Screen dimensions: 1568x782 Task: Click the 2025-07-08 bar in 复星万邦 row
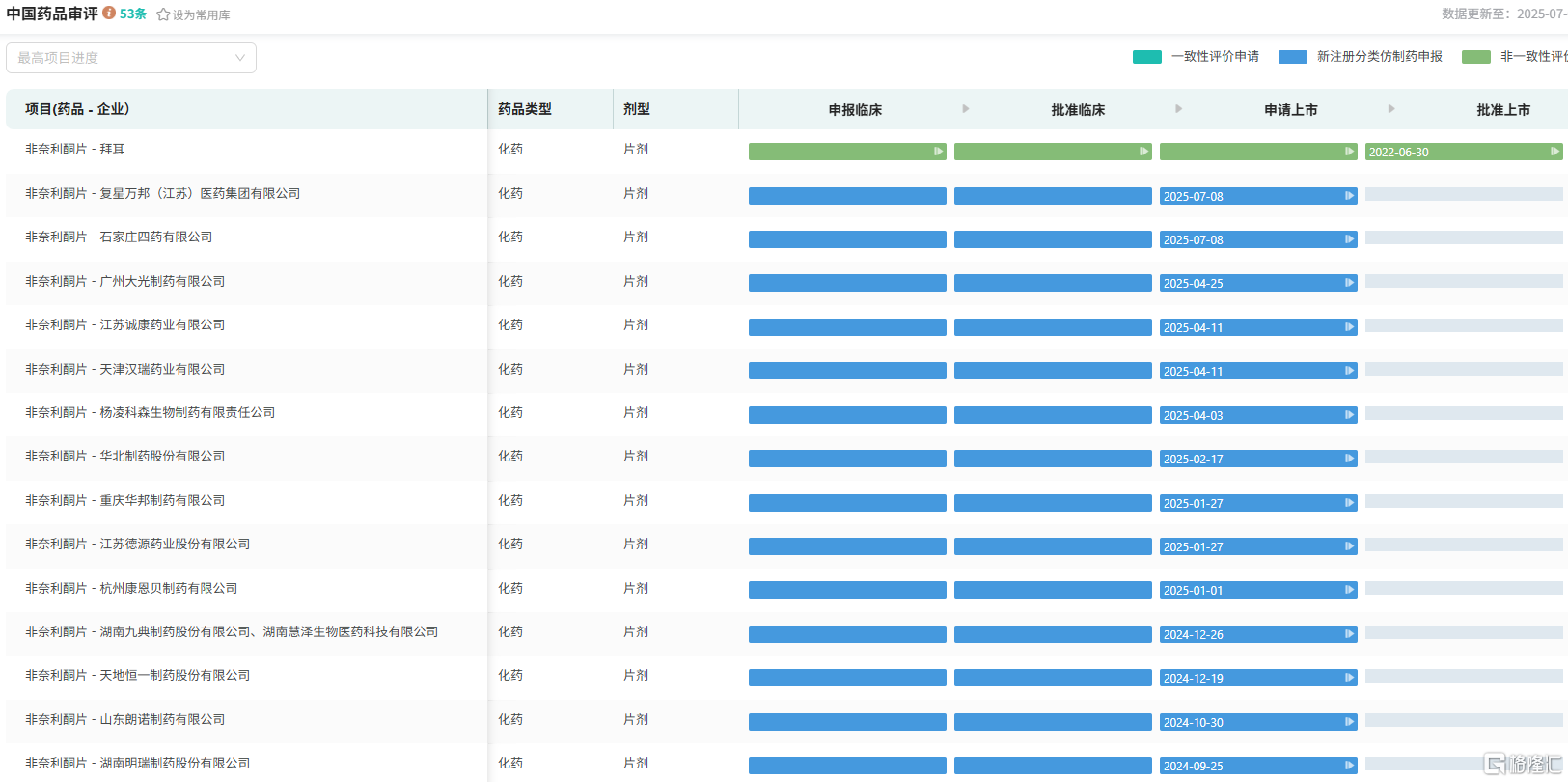tap(1258, 196)
